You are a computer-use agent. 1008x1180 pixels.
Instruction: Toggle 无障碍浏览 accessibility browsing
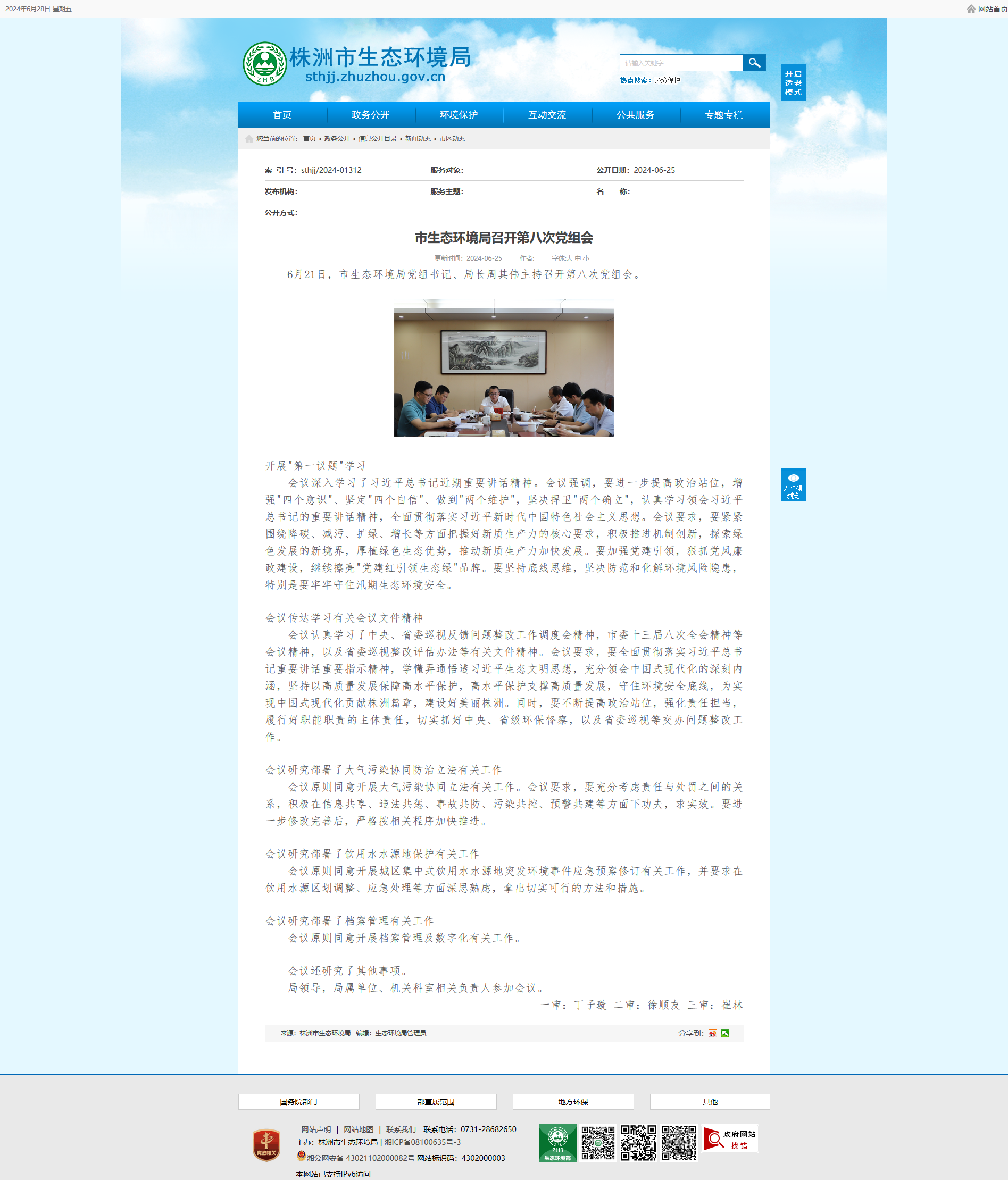pos(793,485)
